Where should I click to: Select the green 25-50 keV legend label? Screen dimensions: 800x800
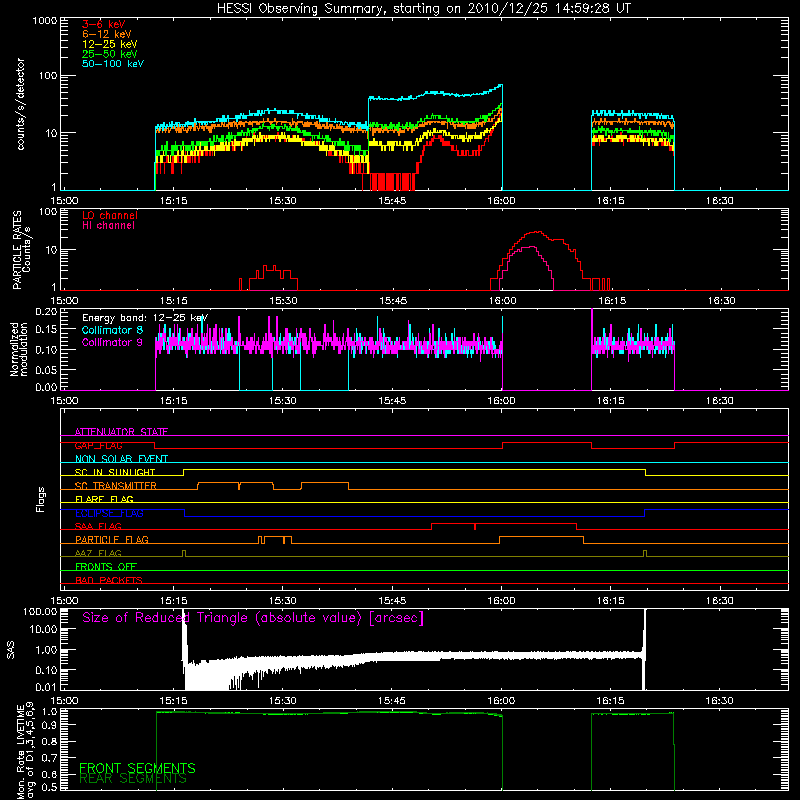tap(110, 54)
